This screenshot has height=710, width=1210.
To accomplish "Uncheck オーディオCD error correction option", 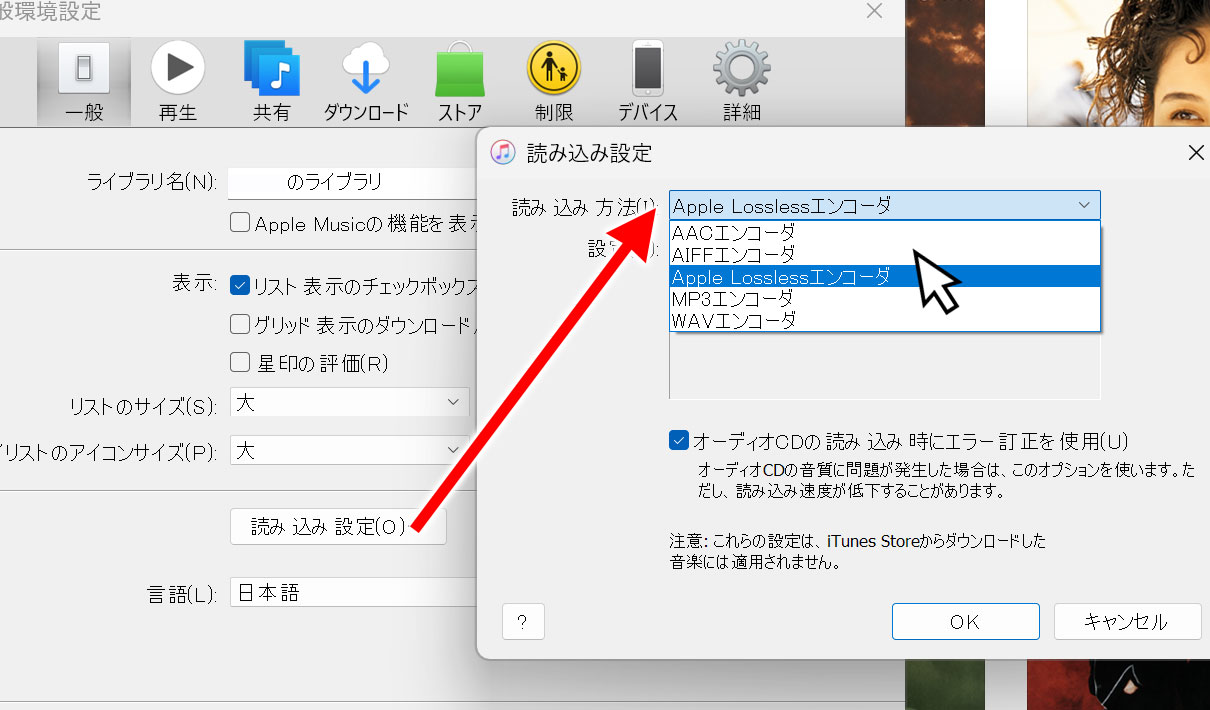I will click(x=679, y=440).
